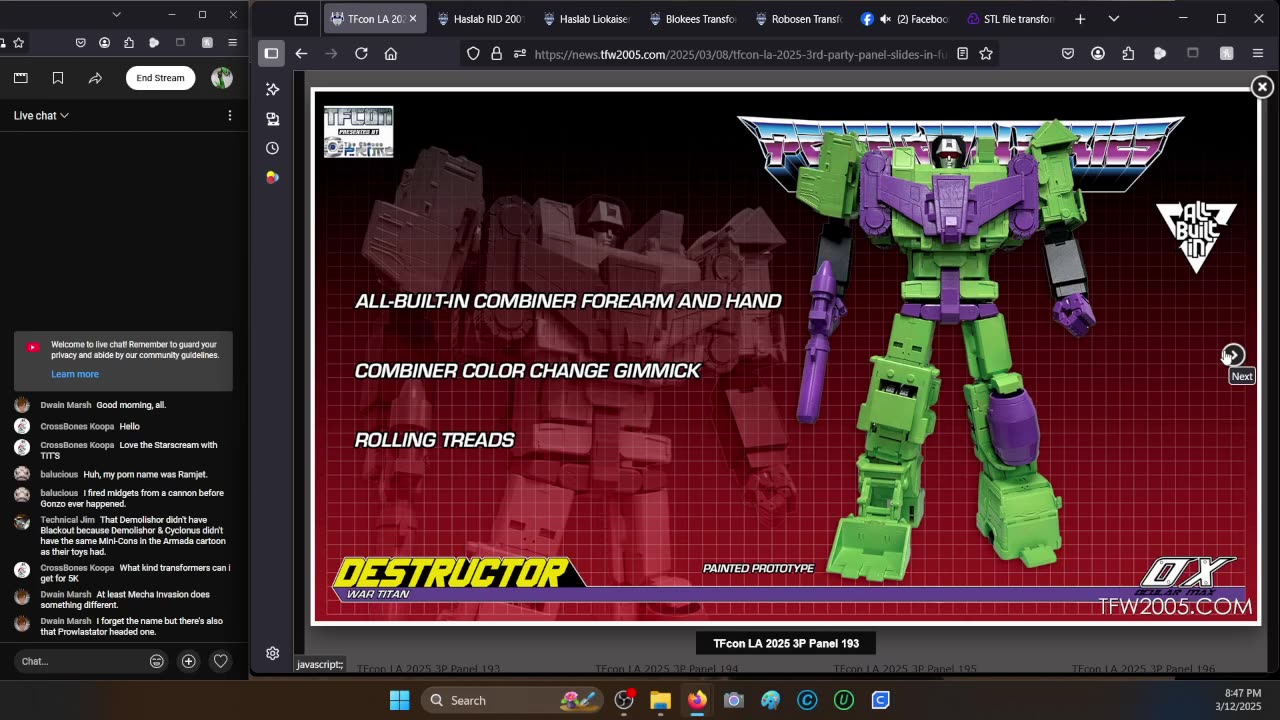Expand the list all tabs dropdown
The image size is (1280, 720).
(x=1114, y=19)
